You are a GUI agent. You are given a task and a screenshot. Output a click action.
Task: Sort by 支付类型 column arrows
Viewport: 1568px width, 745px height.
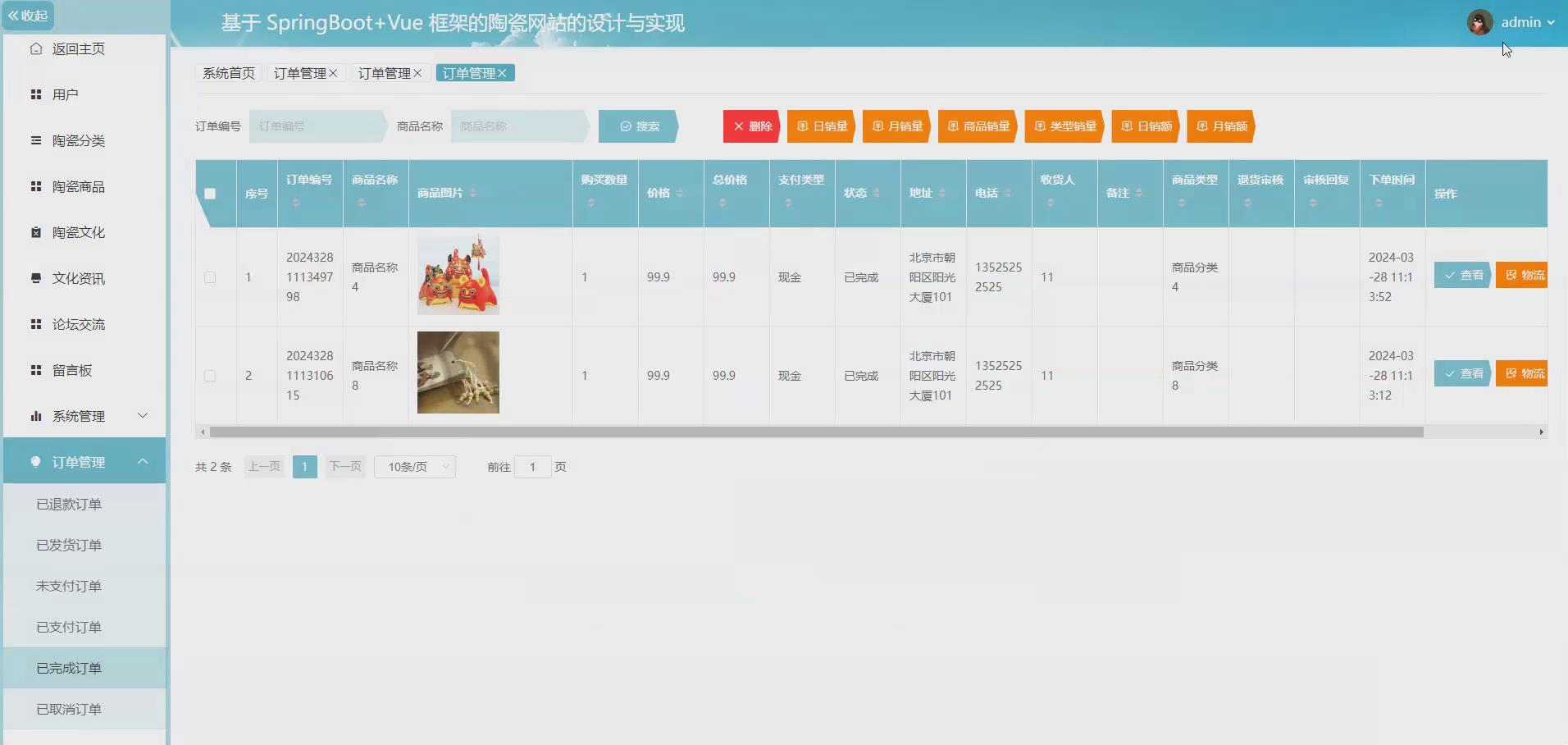pyautogui.click(x=788, y=203)
